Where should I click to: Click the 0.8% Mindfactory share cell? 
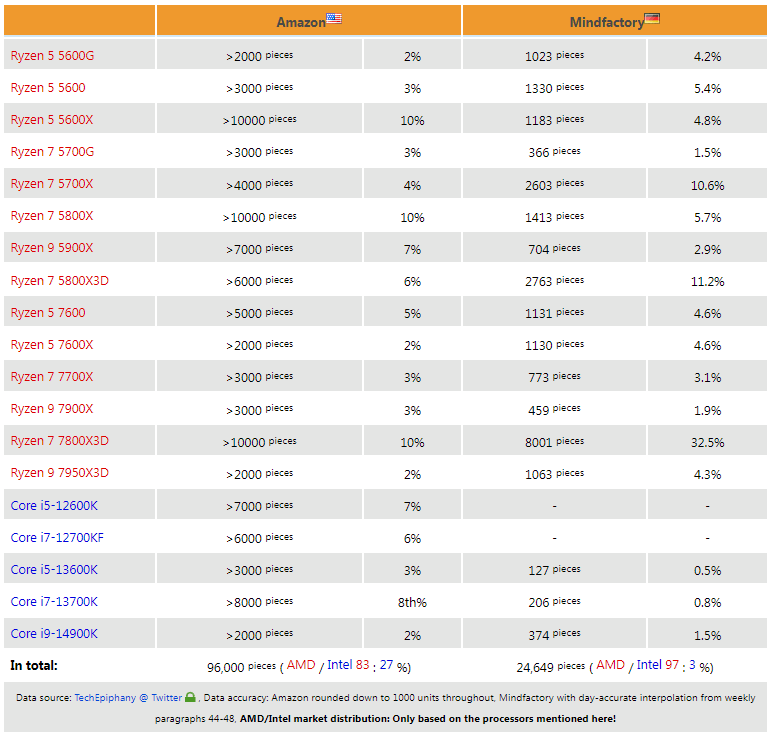tap(707, 602)
